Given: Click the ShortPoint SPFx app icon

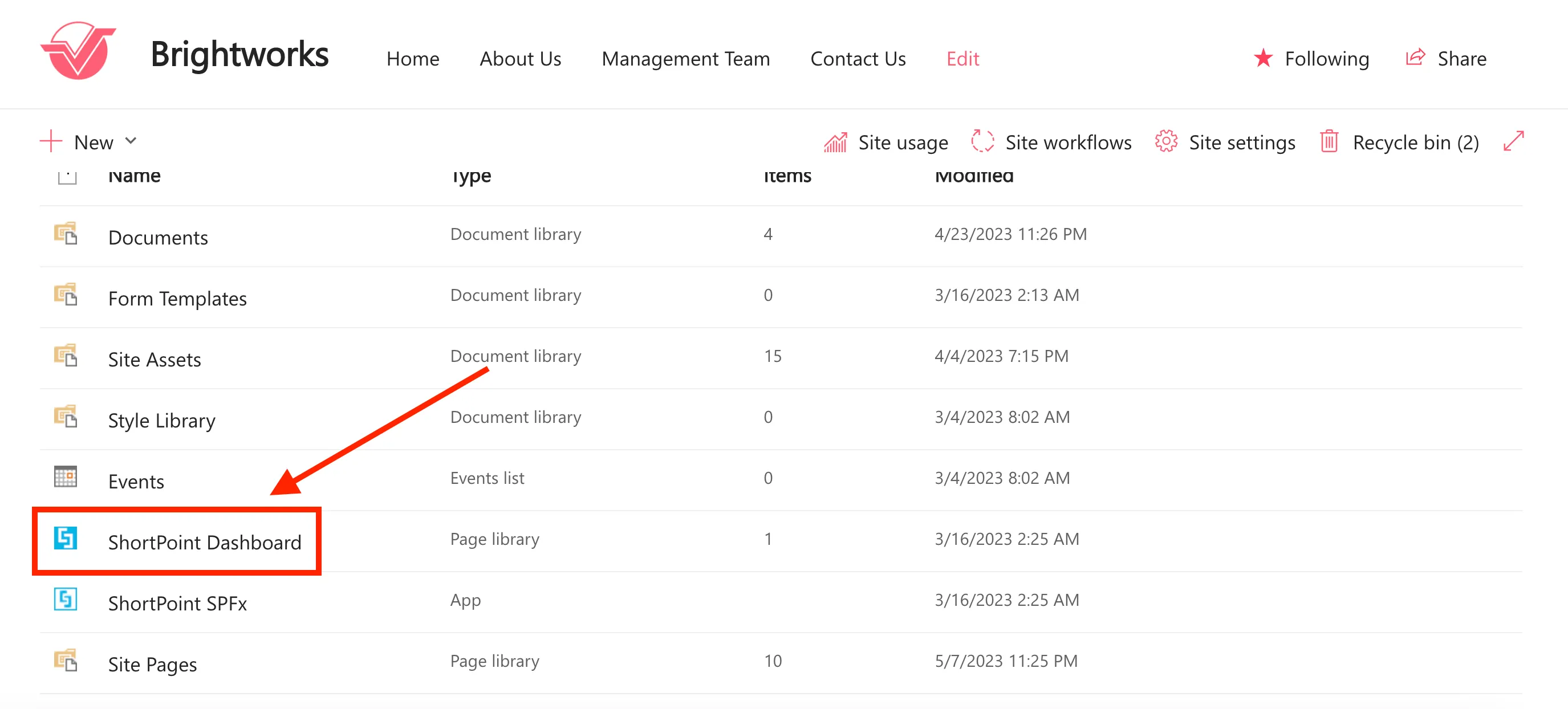Looking at the screenshot, I should tap(66, 599).
